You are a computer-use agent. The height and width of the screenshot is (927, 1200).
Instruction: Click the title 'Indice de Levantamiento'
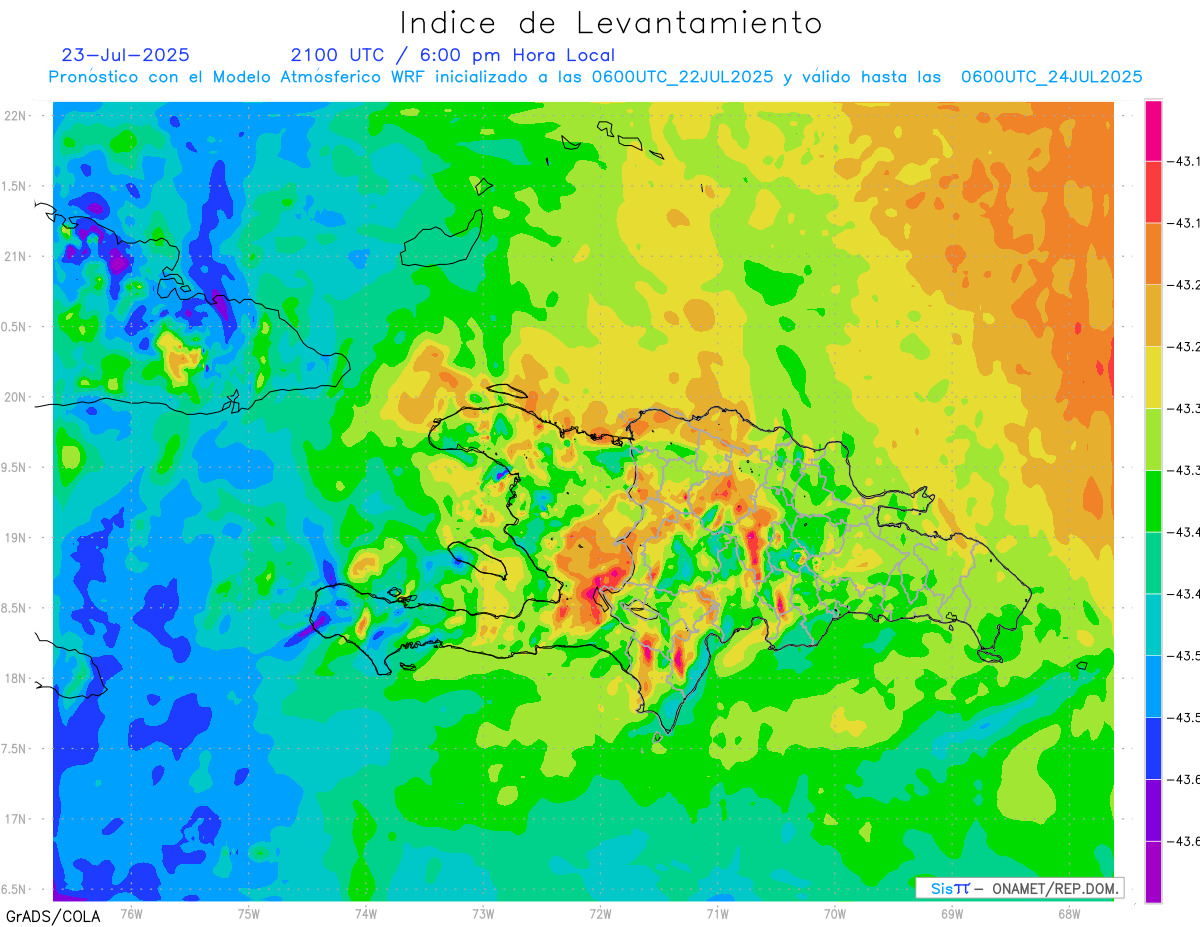[x=611, y=22]
